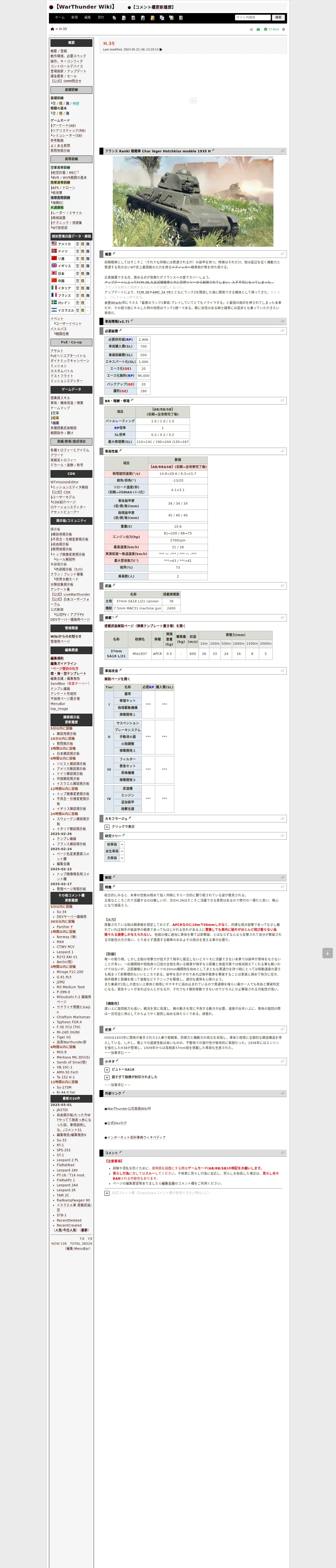Click the American flag icon in the sidebar
The height and width of the screenshot is (1568, 336).
(54, 244)
